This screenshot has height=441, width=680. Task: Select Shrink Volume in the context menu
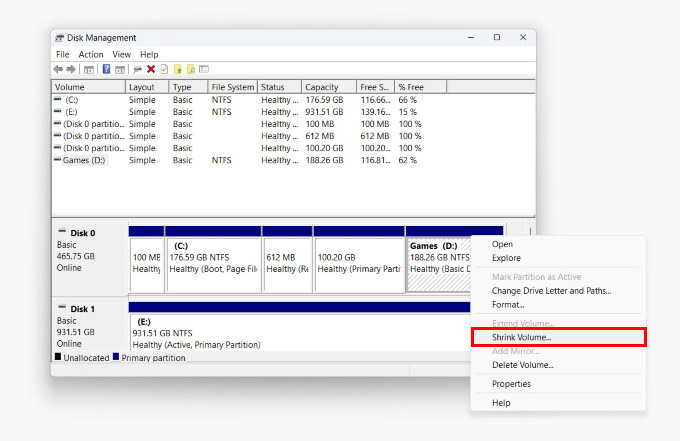[559, 337]
